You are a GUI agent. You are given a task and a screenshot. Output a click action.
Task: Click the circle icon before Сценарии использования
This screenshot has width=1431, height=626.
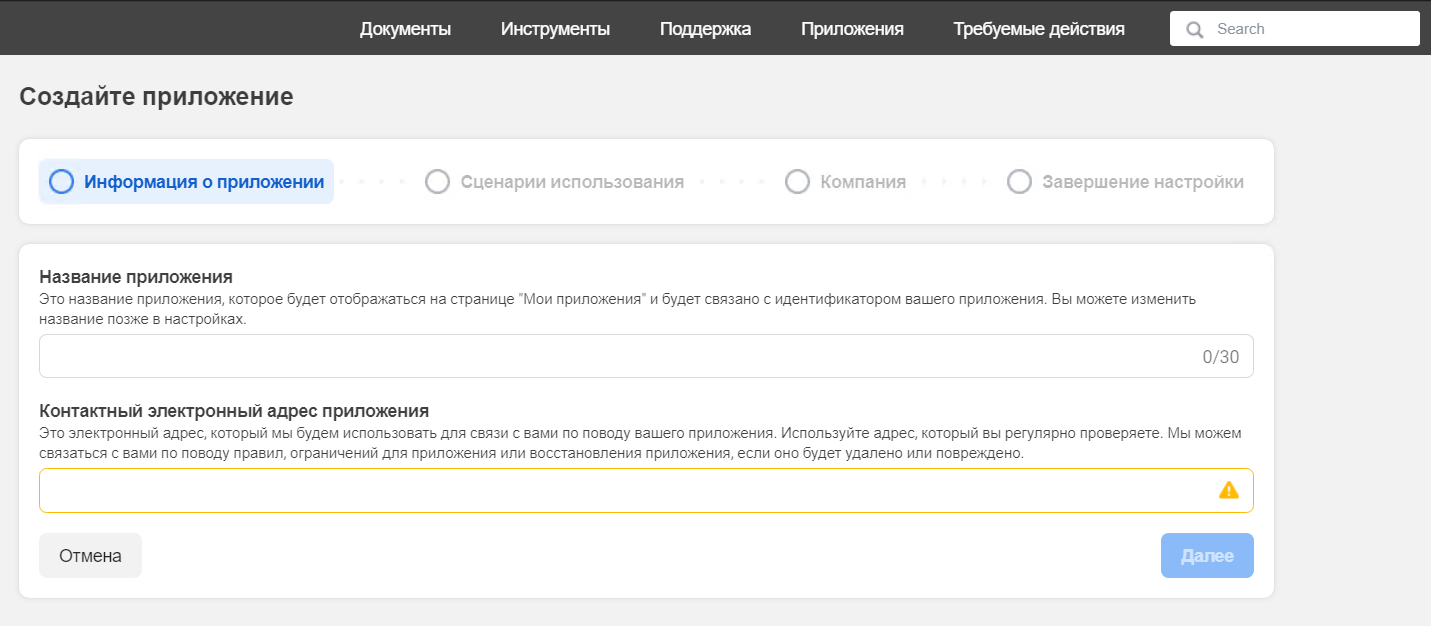pos(437,182)
